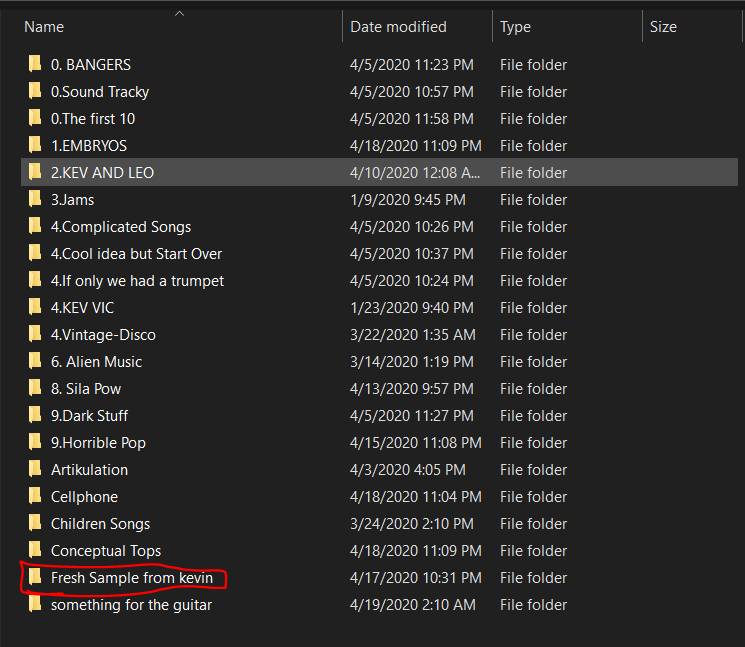Select "Fresh Sample from kevin" folder name
This screenshot has height=647, width=745.
click(x=132, y=578)
